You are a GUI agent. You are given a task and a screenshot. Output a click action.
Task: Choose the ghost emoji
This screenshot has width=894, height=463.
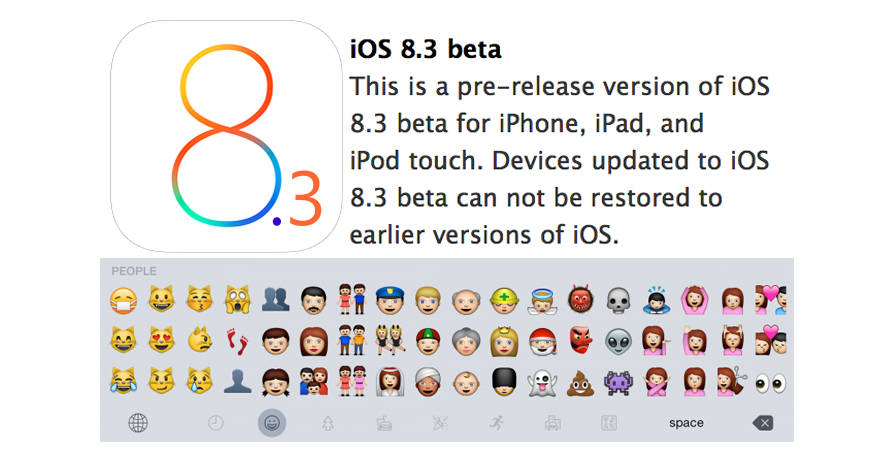[x=541, y=381]
